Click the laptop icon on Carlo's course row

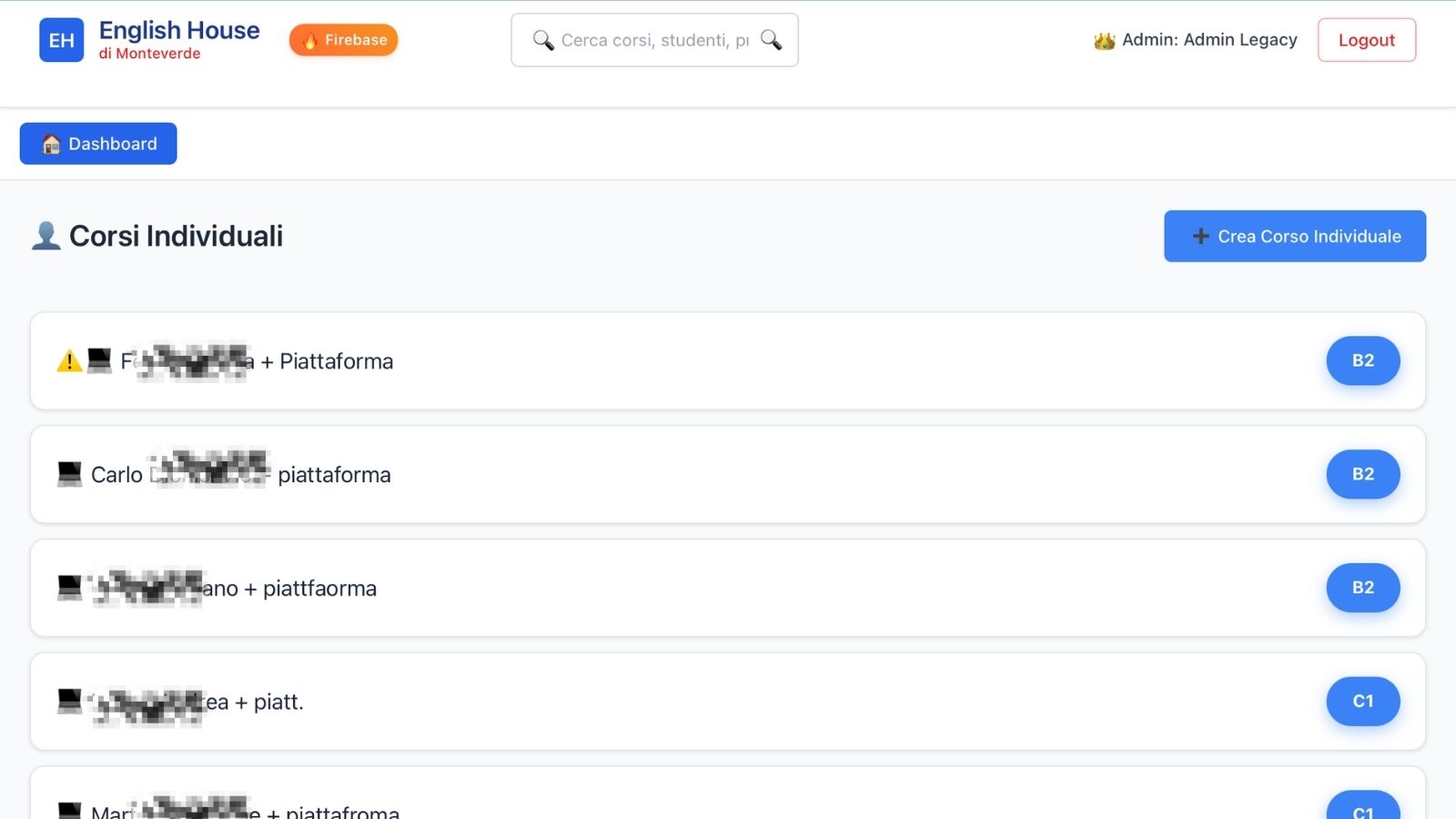[67, 474]
